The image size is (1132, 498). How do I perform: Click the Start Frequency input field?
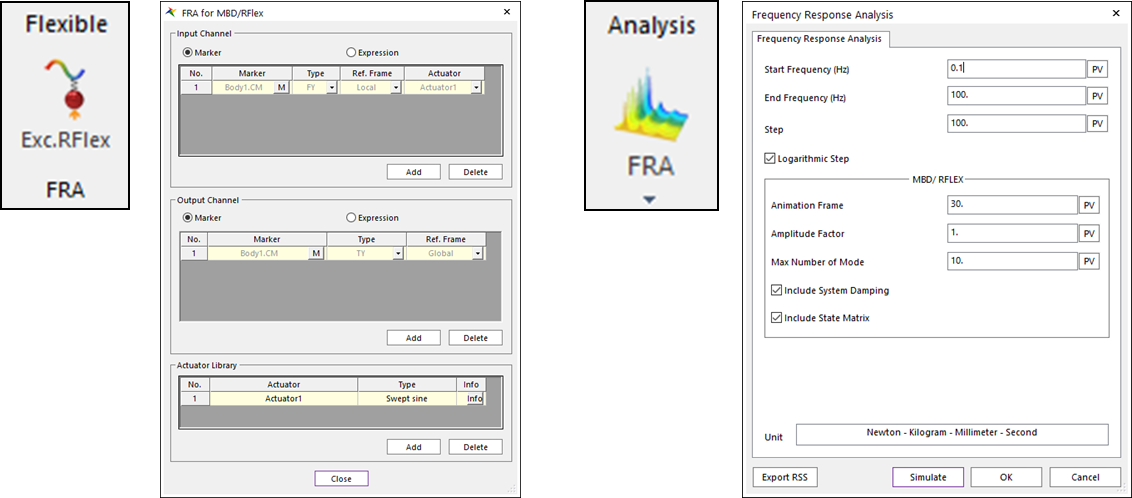tap(1016, 69)
